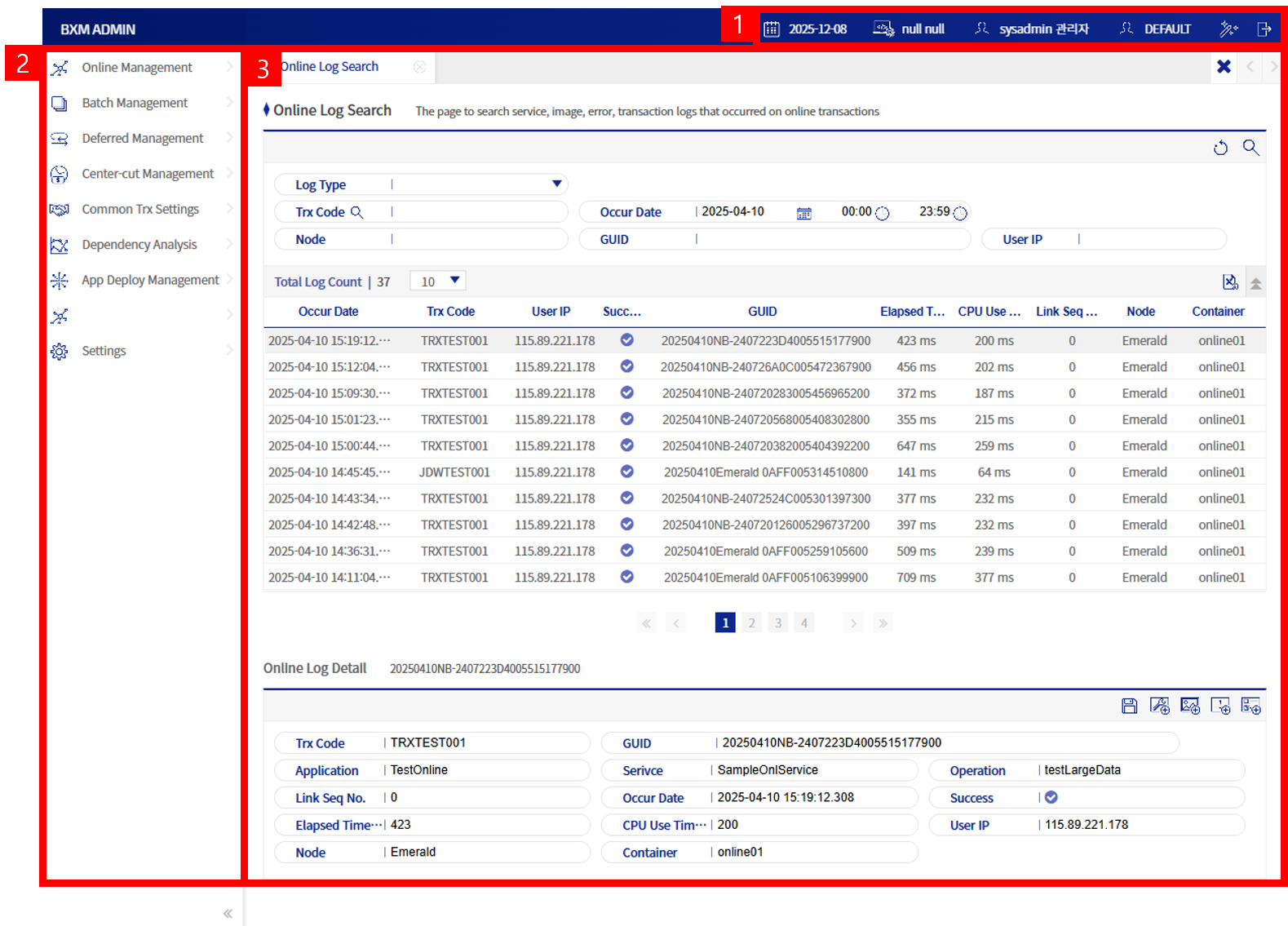1288x926 pixels.
Task: Click the user-group icon beside DEFAULT
Action: coord(1126,29)
